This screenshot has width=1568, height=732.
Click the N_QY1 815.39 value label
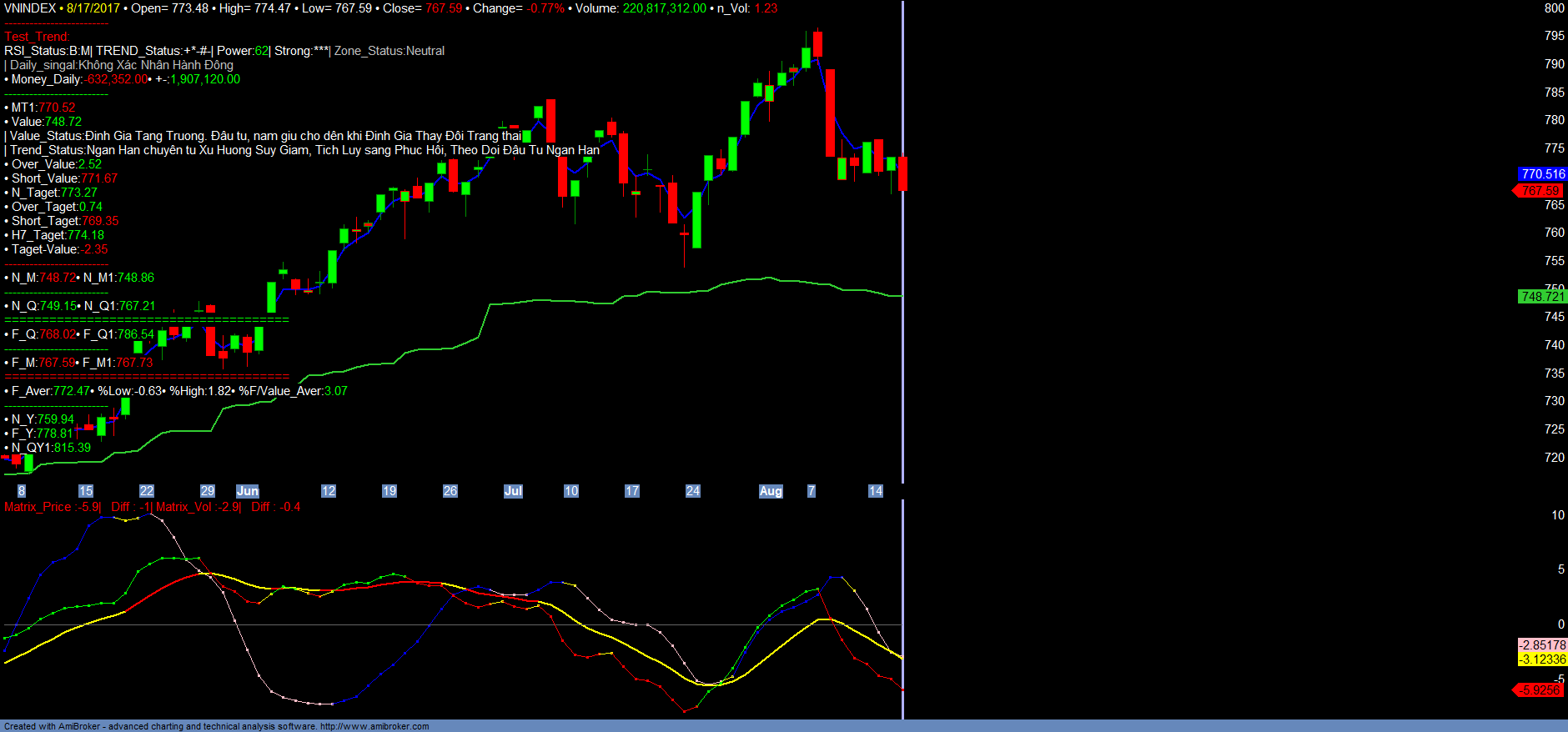click(x=51, y=448)
